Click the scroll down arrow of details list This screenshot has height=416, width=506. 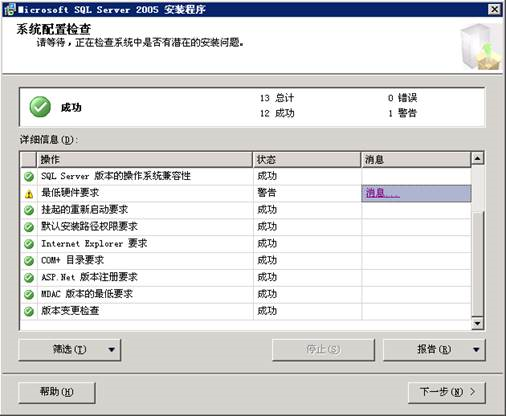coord(478,323)
